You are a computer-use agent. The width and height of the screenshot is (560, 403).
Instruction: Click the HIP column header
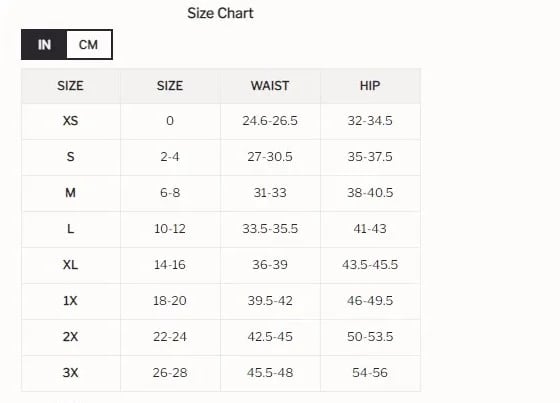370,86
